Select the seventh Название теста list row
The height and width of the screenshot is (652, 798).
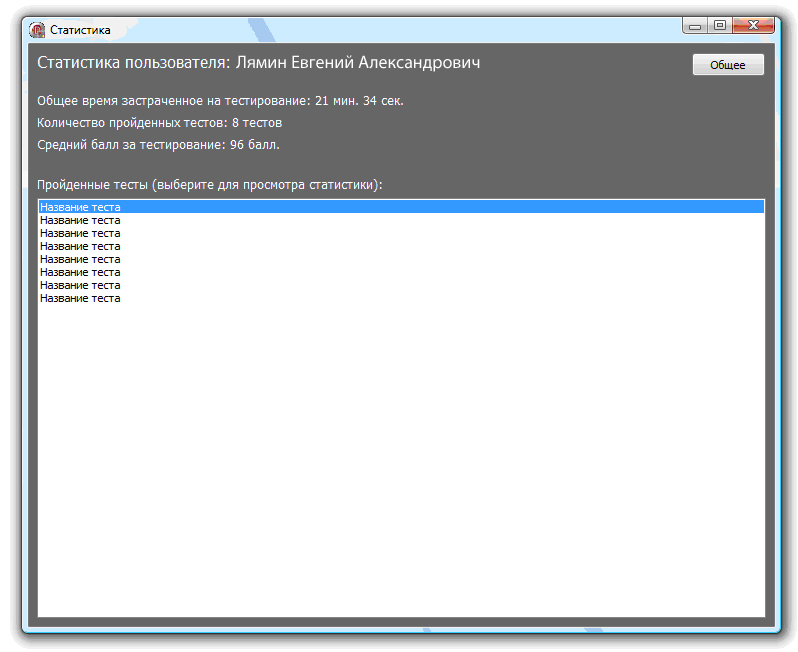tap(401, 285)
